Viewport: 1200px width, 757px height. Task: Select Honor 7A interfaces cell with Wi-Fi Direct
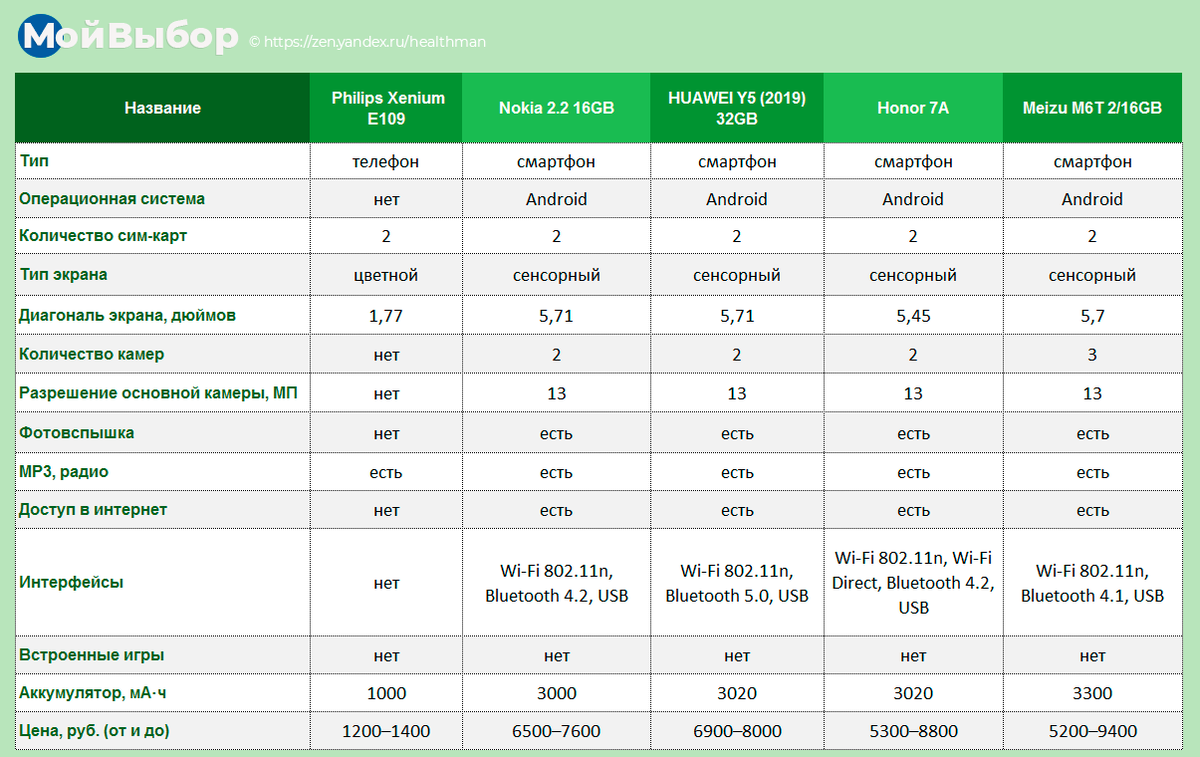913,583
